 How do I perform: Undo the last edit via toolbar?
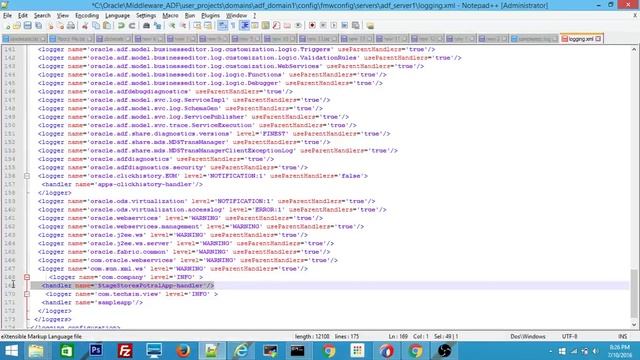[x=121, y=26]
